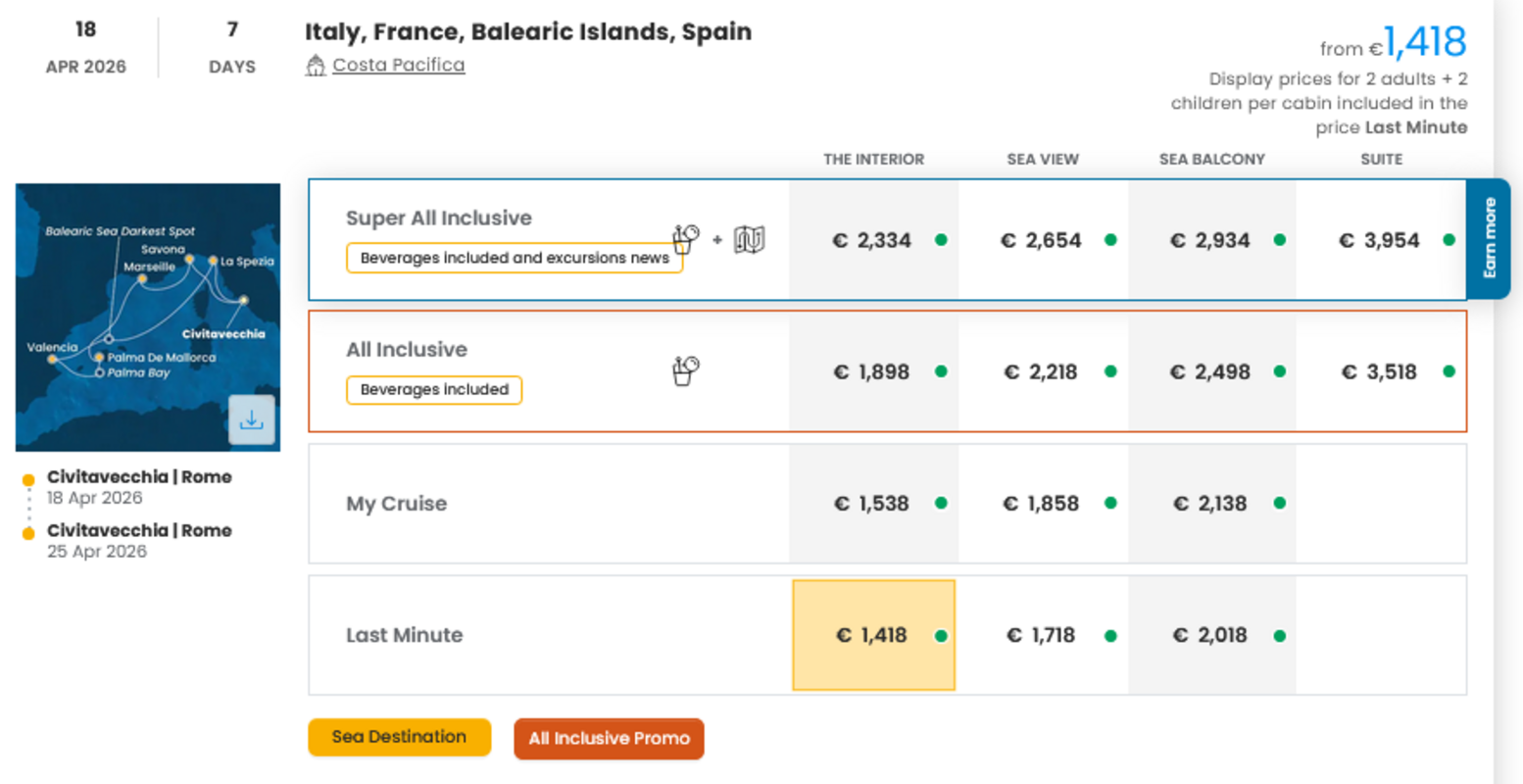Click the excursions map icon

click(x=749, y=239)
